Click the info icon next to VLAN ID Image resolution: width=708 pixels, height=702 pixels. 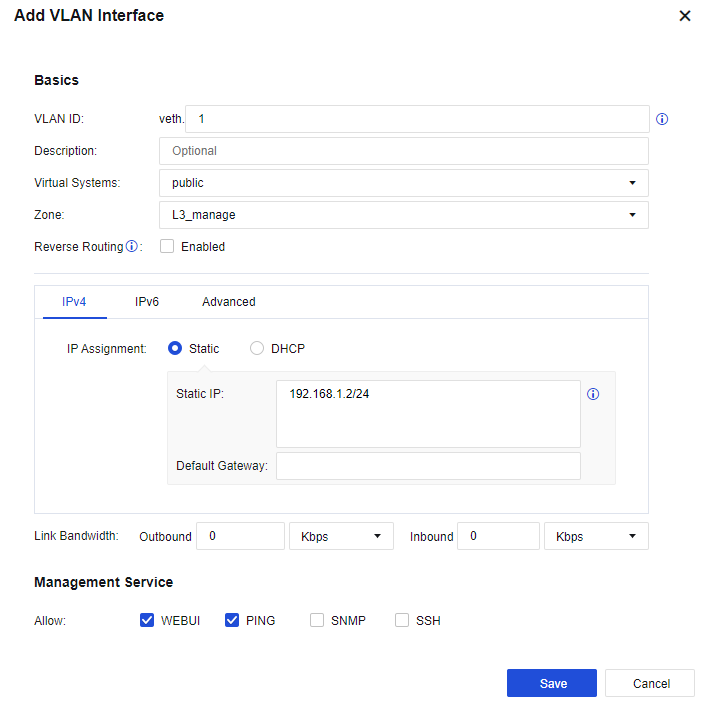click(661, 119)
